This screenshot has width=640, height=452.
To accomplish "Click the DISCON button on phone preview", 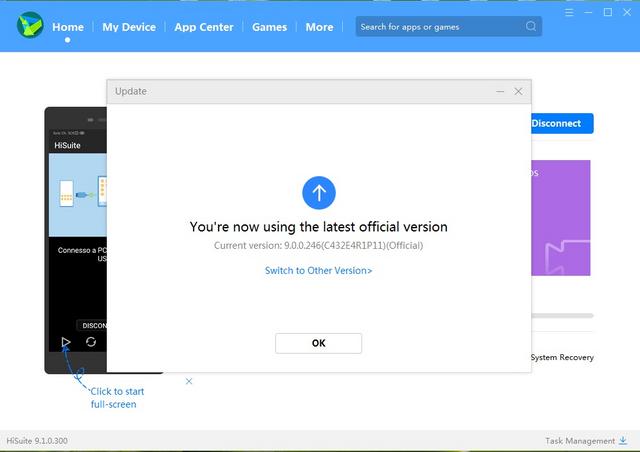I will [92, 325].
